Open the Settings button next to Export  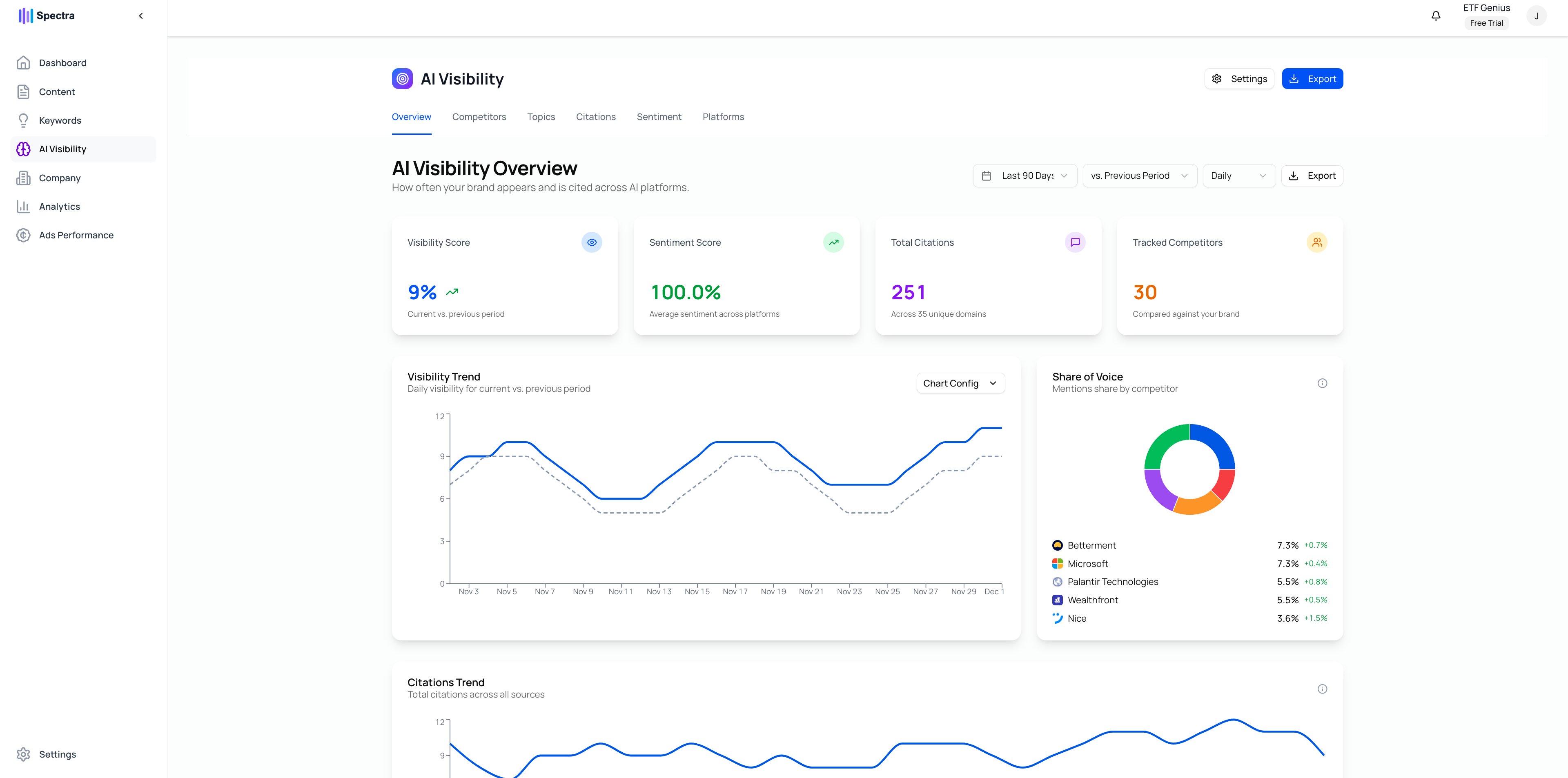pyautogui.click(x=1239, y=79)
